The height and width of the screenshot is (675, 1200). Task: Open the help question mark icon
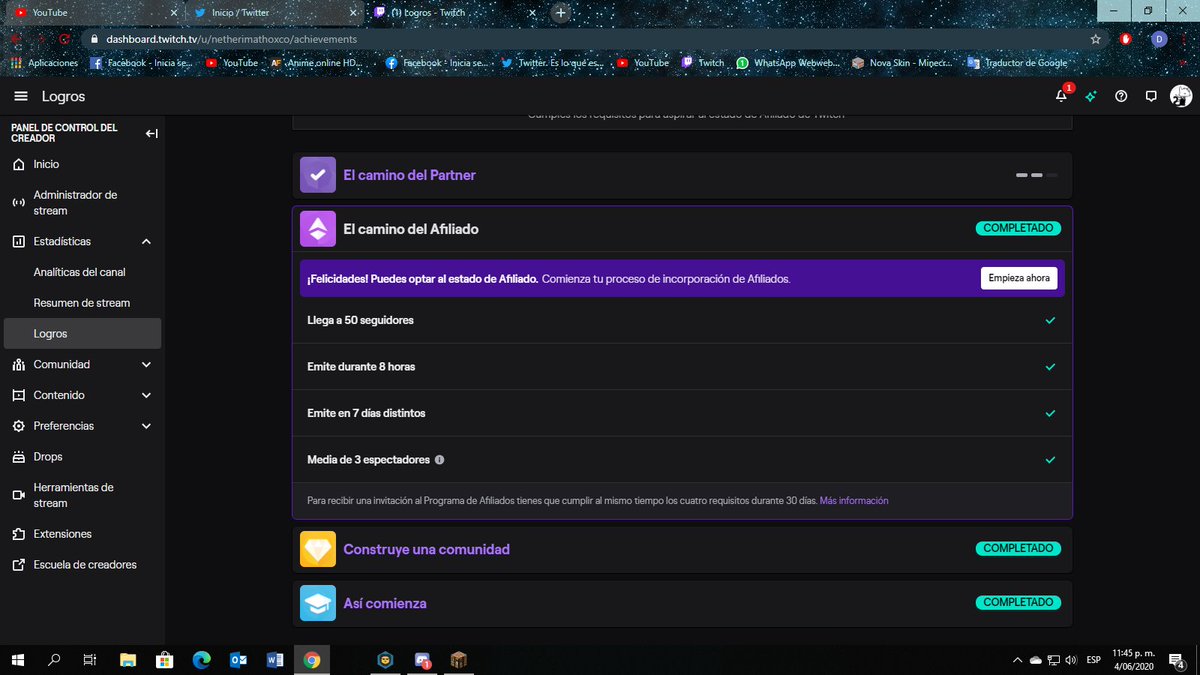click(1120, 96)
